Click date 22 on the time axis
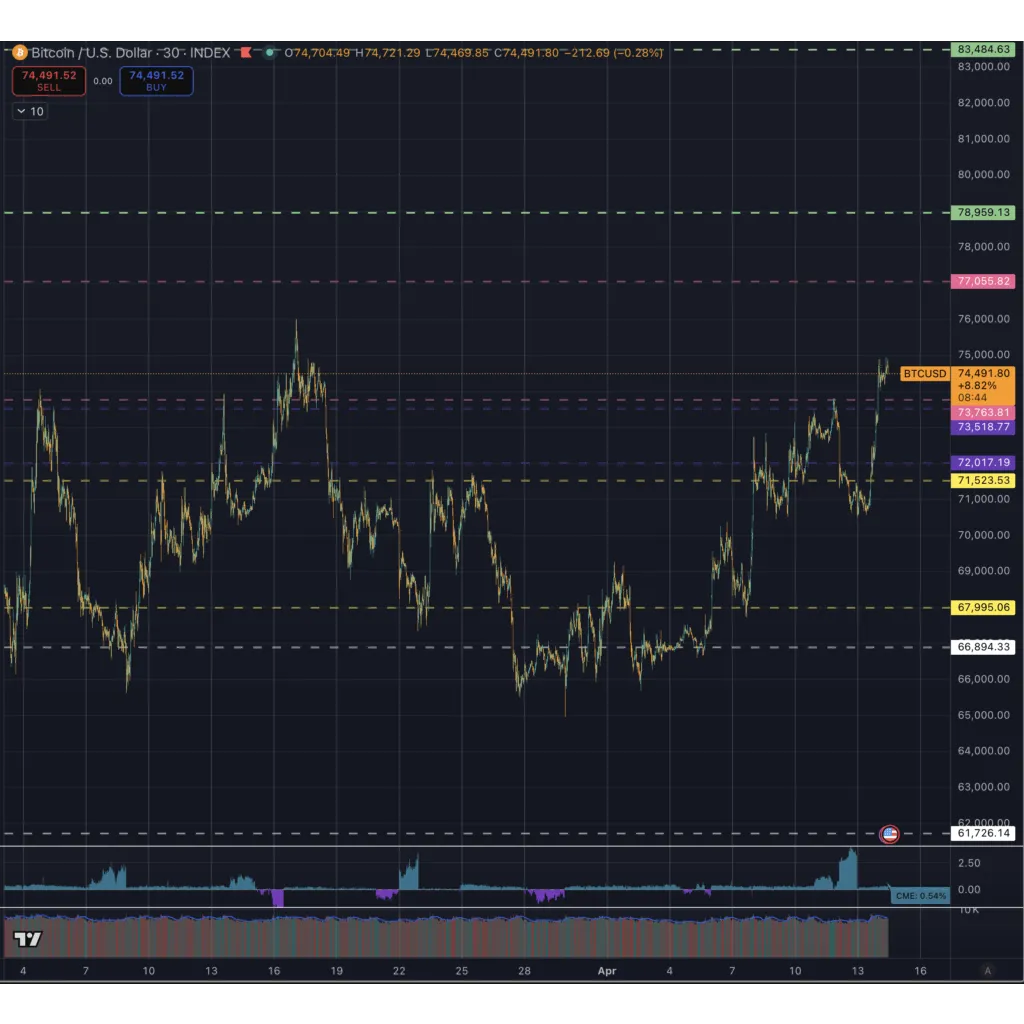Screen dimensions: 1024x1024 [x=399, y=971]
